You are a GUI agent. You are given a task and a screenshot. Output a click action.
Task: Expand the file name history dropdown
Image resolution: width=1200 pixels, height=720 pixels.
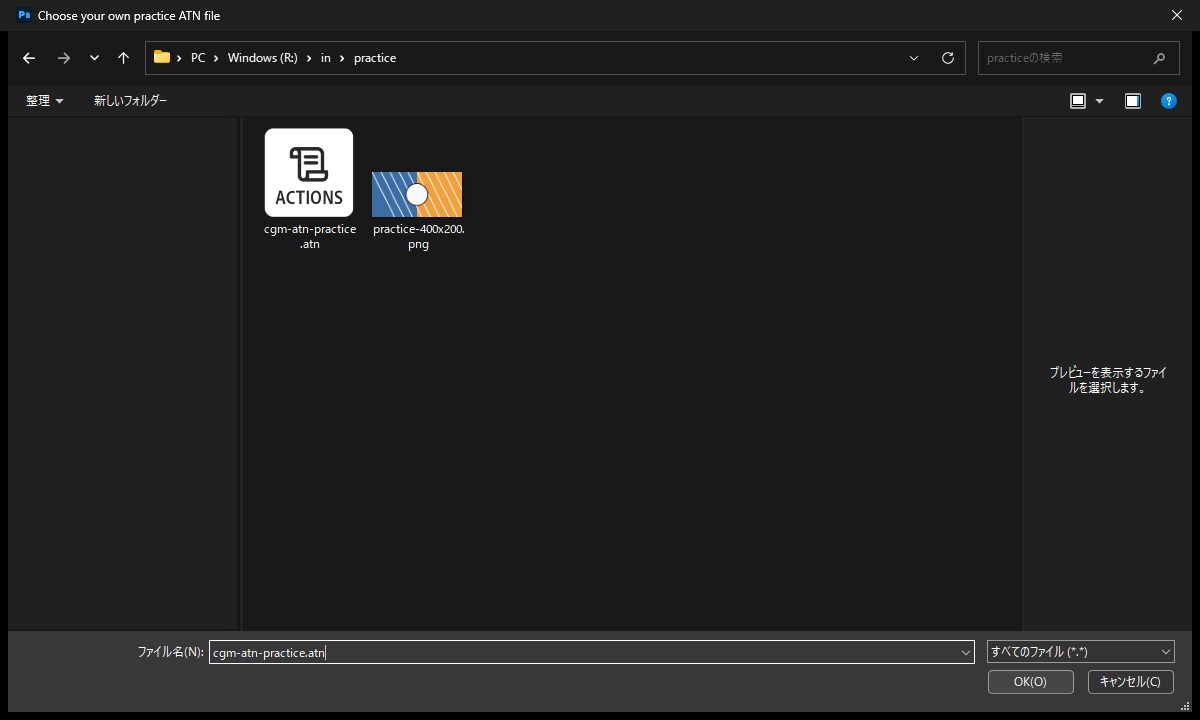pyautogui.click(x=965, y=652)
